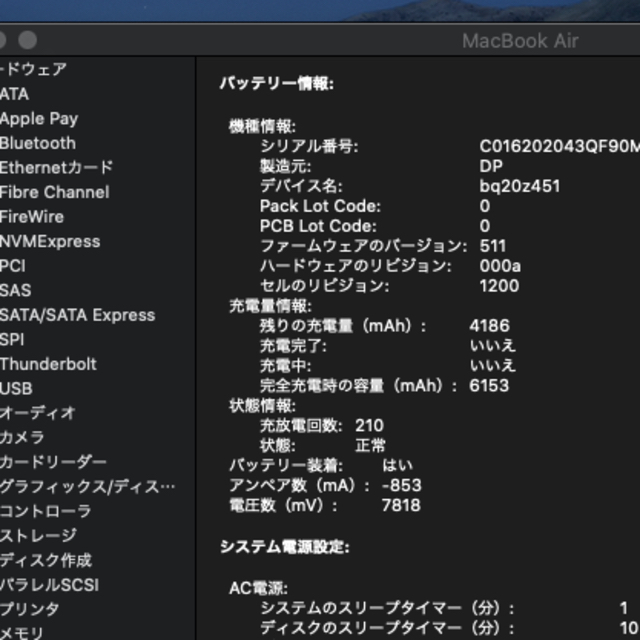Screen dimensions: 640x640
Task: Select SPI in the hardware list
Action: click(x=12, y=340)
